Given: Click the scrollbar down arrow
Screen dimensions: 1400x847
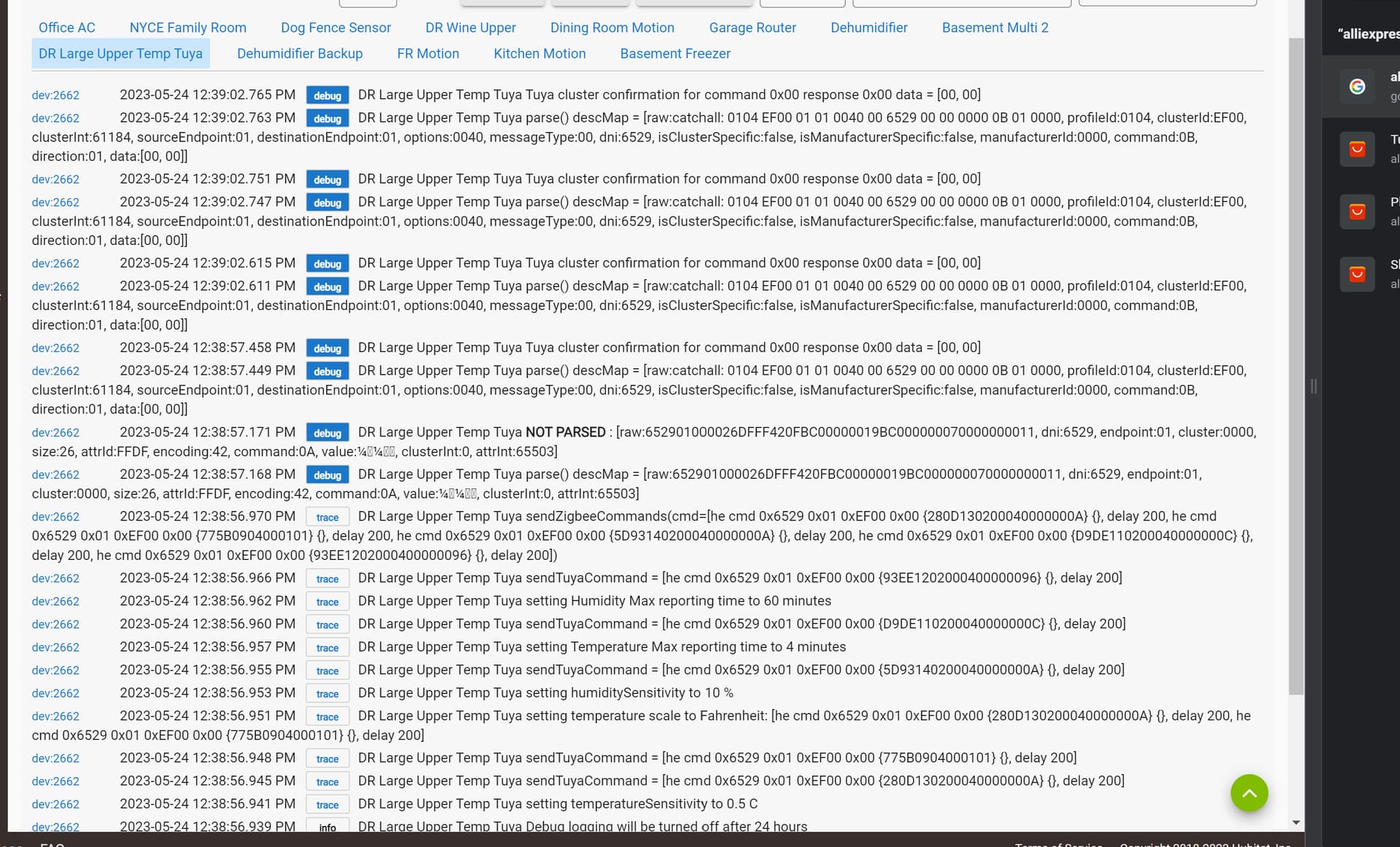Looking at the screenshot, I should click(1296, 823).
